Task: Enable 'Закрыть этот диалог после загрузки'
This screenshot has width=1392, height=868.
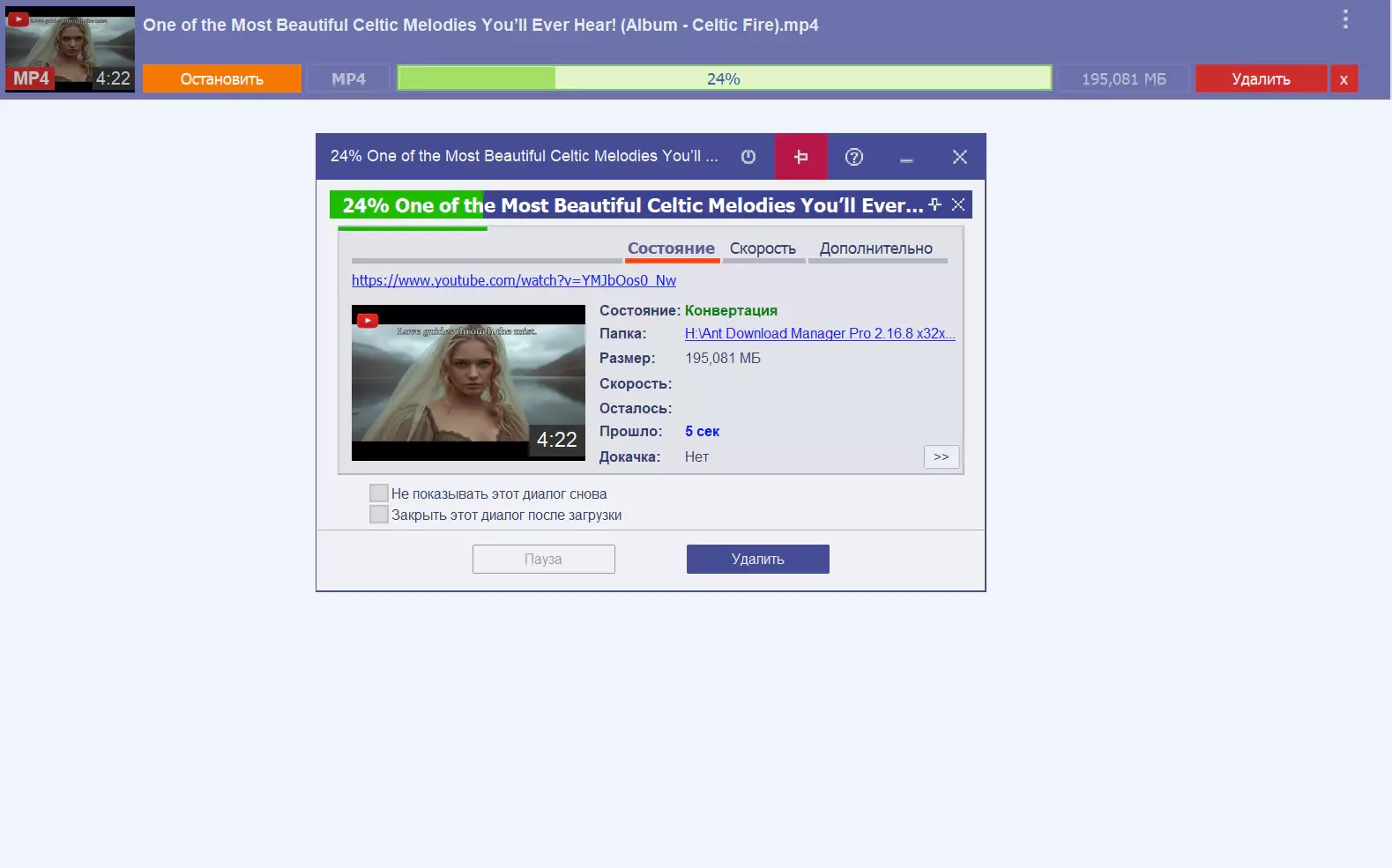Action: pos(379,515)
